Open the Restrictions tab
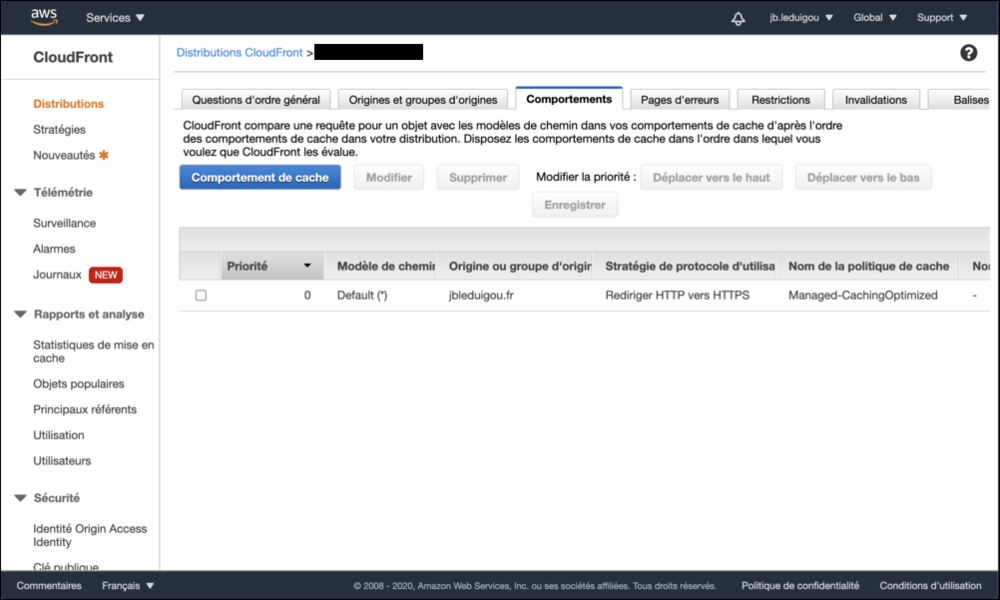 pyautogui.click(x=781, y=99)
